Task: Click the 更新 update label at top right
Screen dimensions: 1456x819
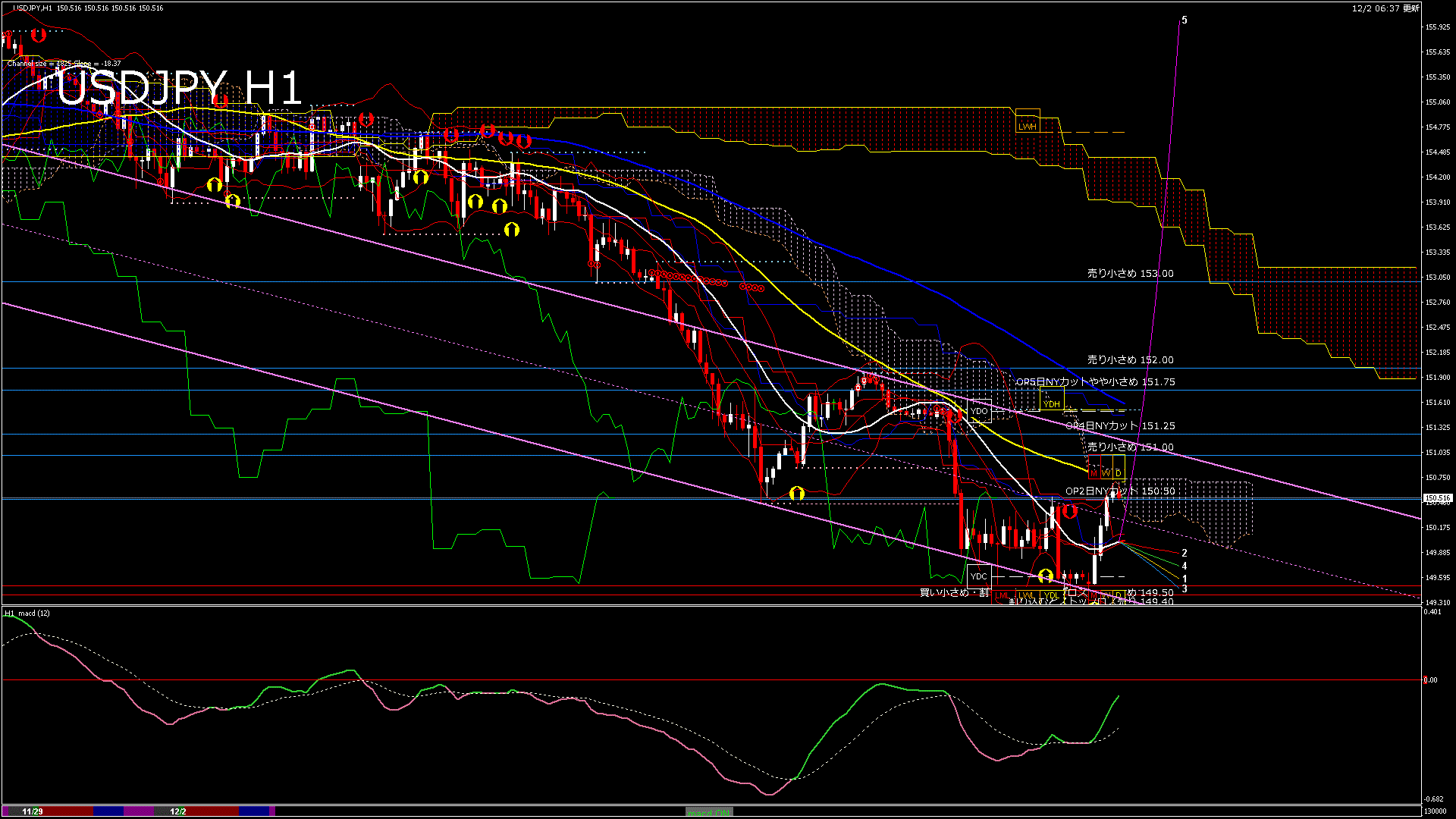Action: click(x=1410, y=8)
